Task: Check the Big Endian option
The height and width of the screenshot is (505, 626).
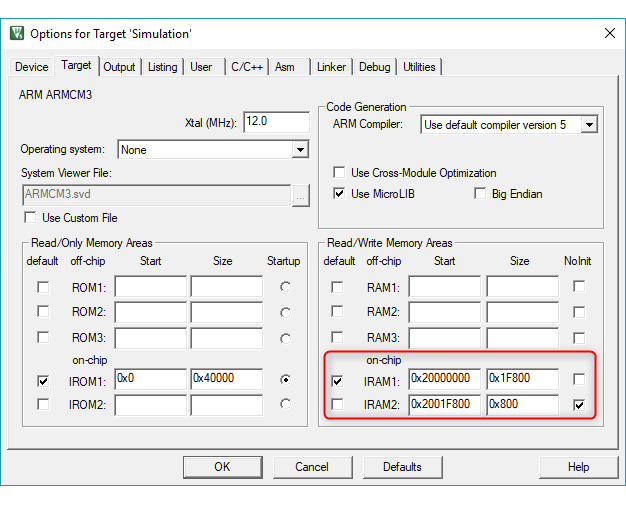Action: click(480, 194)
